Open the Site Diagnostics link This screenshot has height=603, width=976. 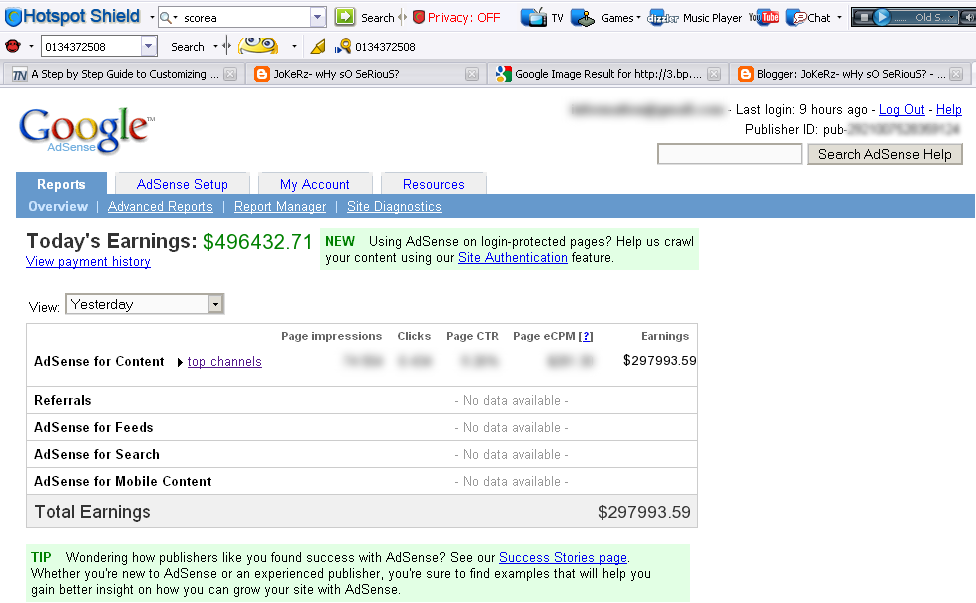tap(394, 207)
